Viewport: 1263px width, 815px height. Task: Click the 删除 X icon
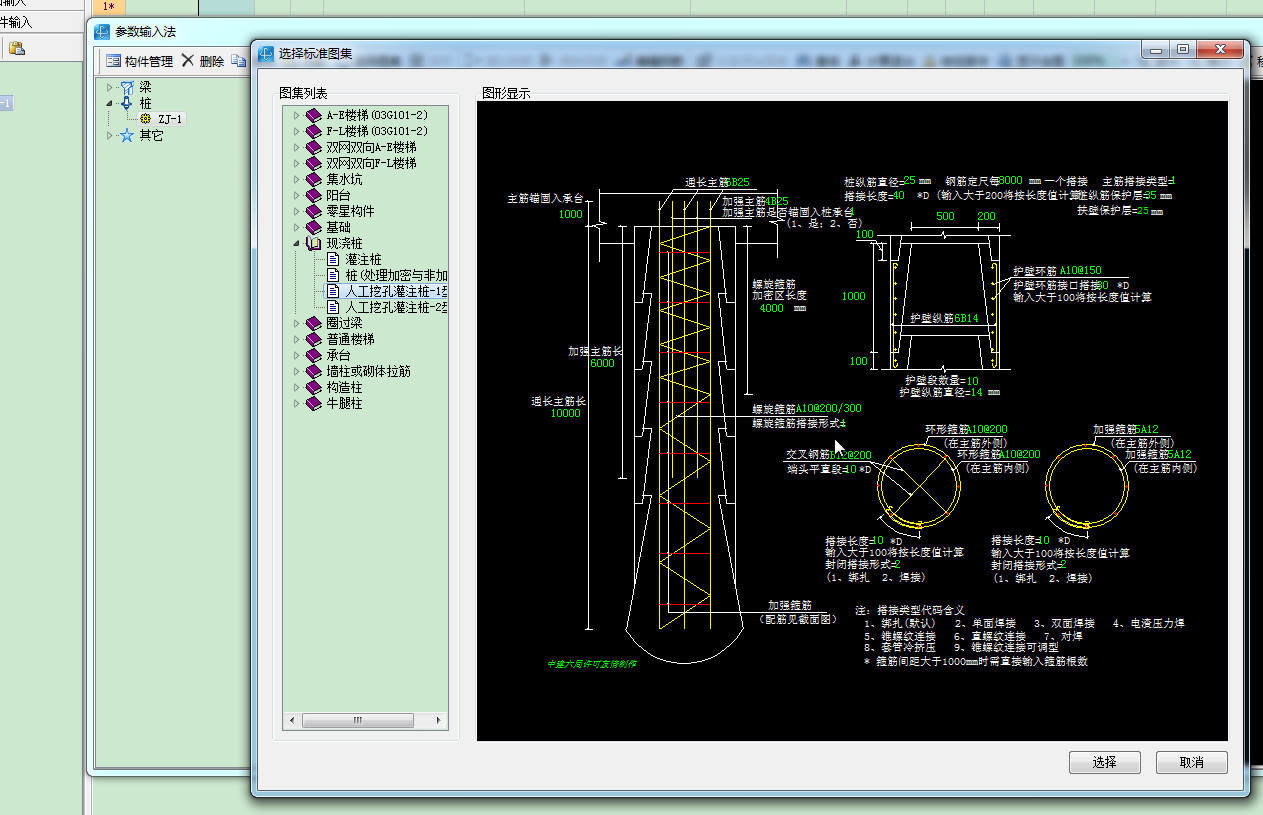[x=187, y=61]
